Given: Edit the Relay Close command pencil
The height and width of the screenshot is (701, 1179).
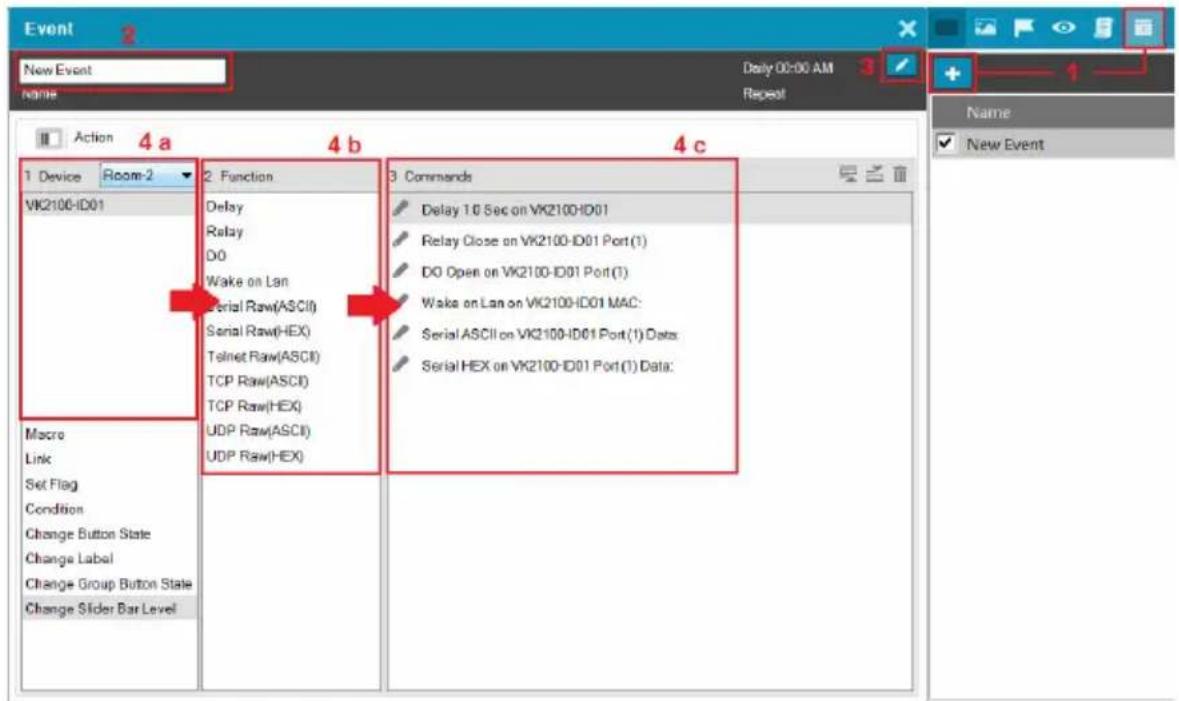Looking at the screenshot, I should click(x=401, y=240).
